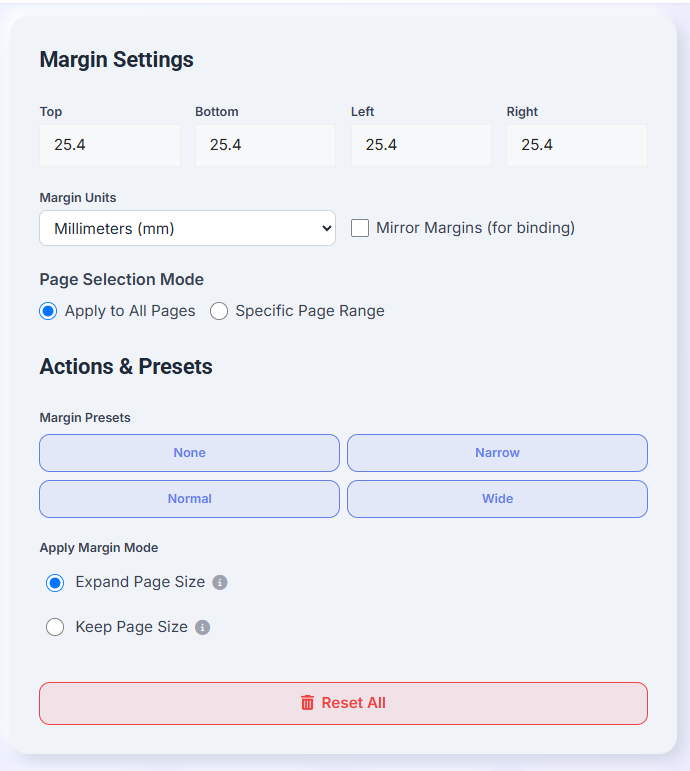Apply the Normal margin preset
The height and width of the screenshot is (771, 690).
pos(189,499)
